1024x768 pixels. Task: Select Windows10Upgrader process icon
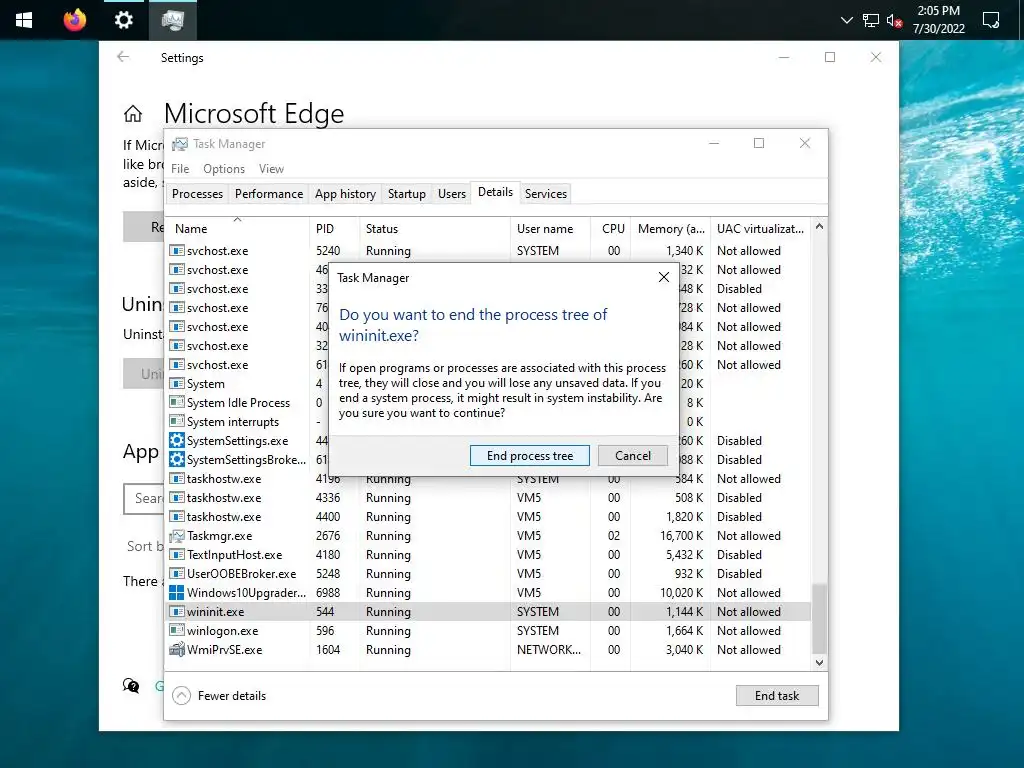[x=176, y=592]
